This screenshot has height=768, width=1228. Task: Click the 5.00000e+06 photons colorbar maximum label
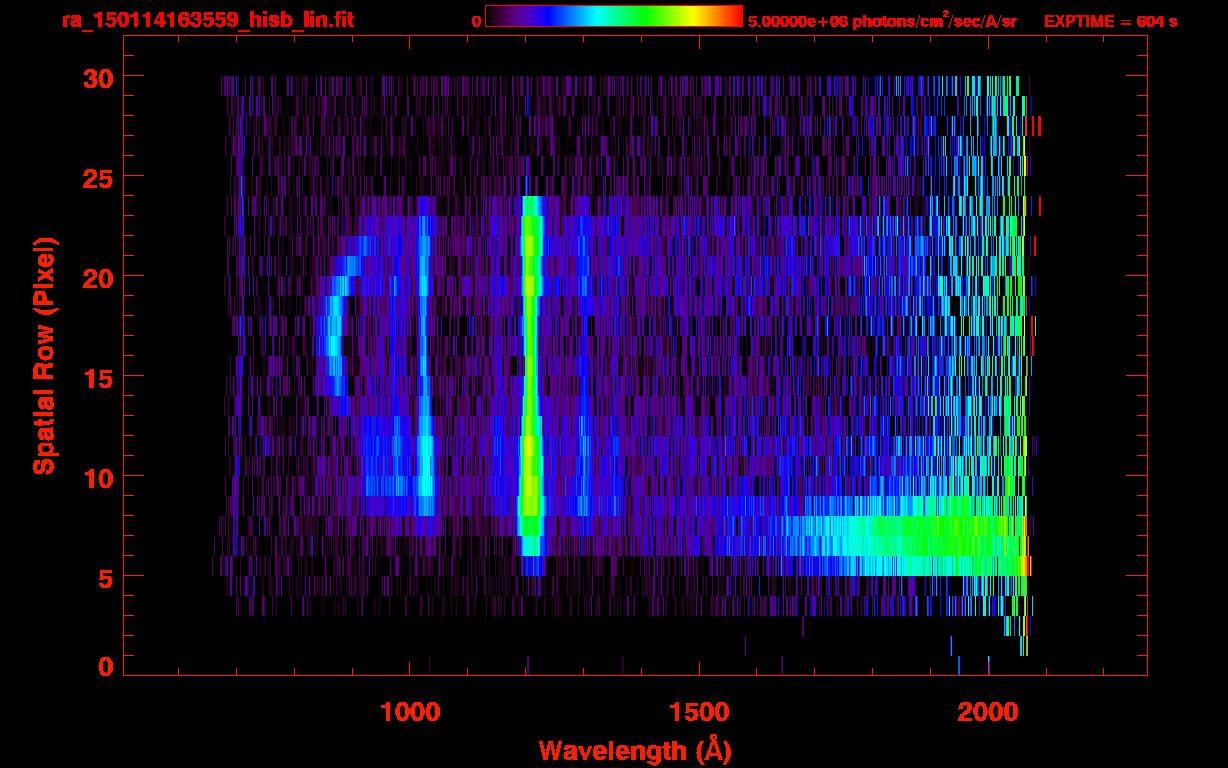881,21
